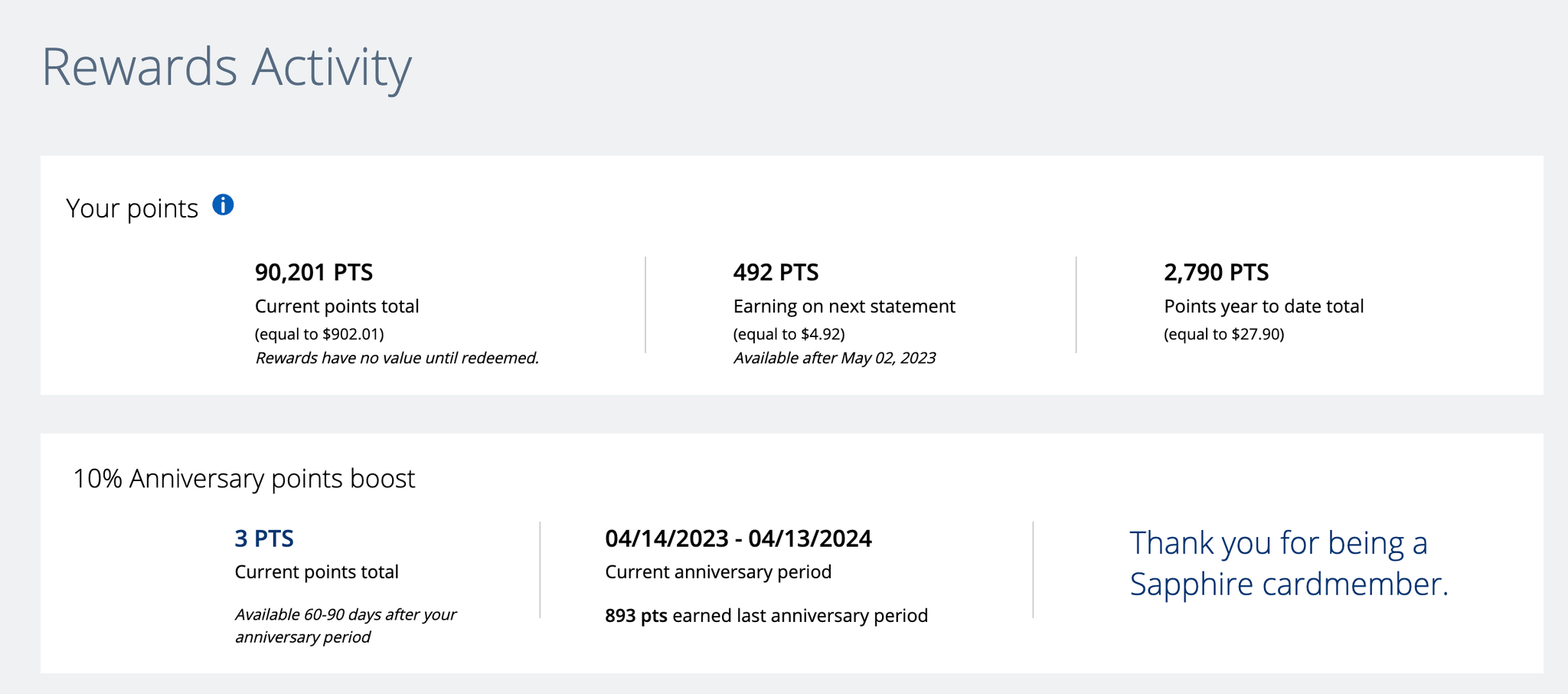
Task: Click the Current anniversary period label
Action: 718,571
